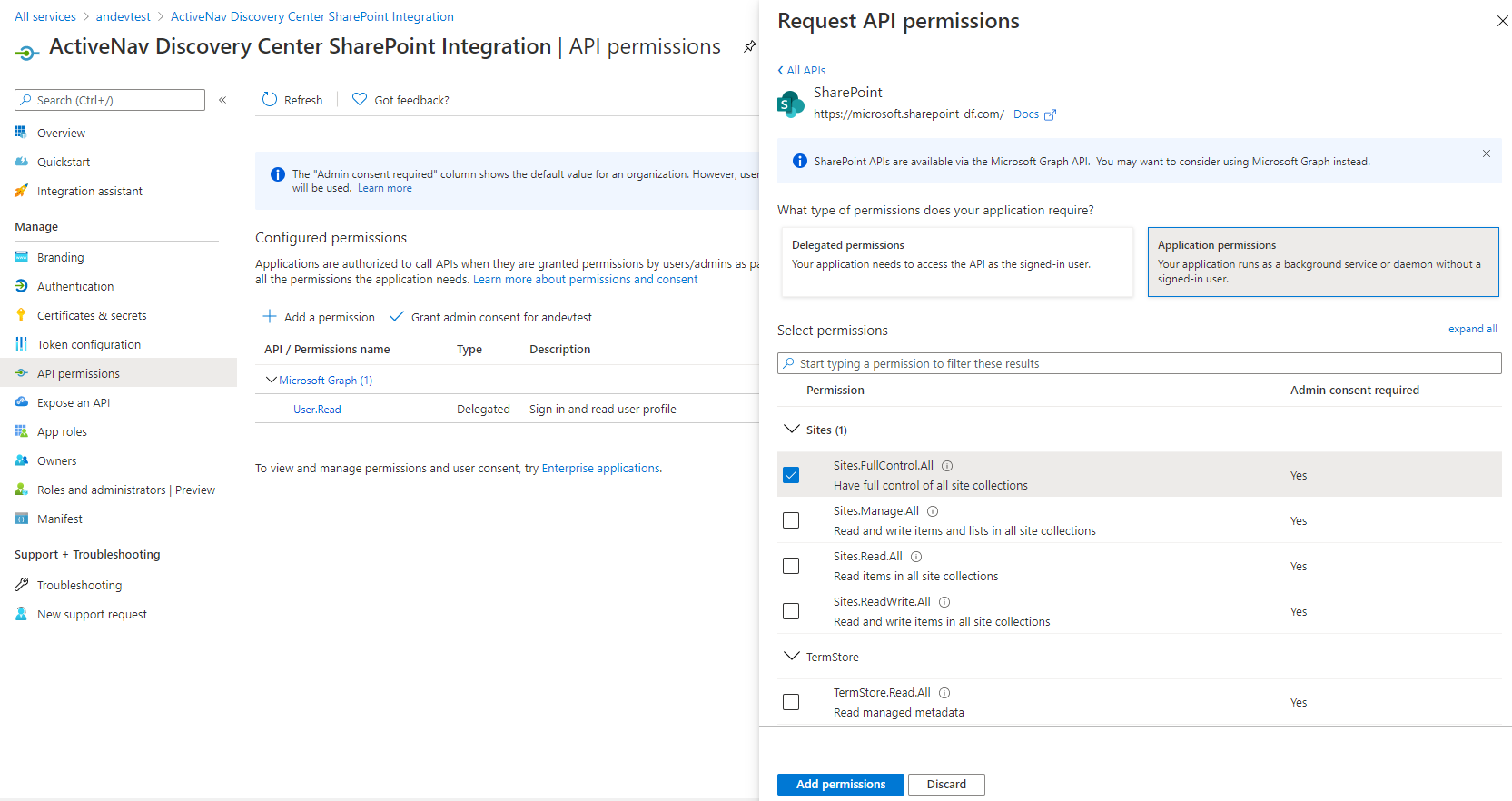The image size is (1512, 801).
Task: Collapse the sidebar with the double-chevron icon
Action: coord(222,100)
